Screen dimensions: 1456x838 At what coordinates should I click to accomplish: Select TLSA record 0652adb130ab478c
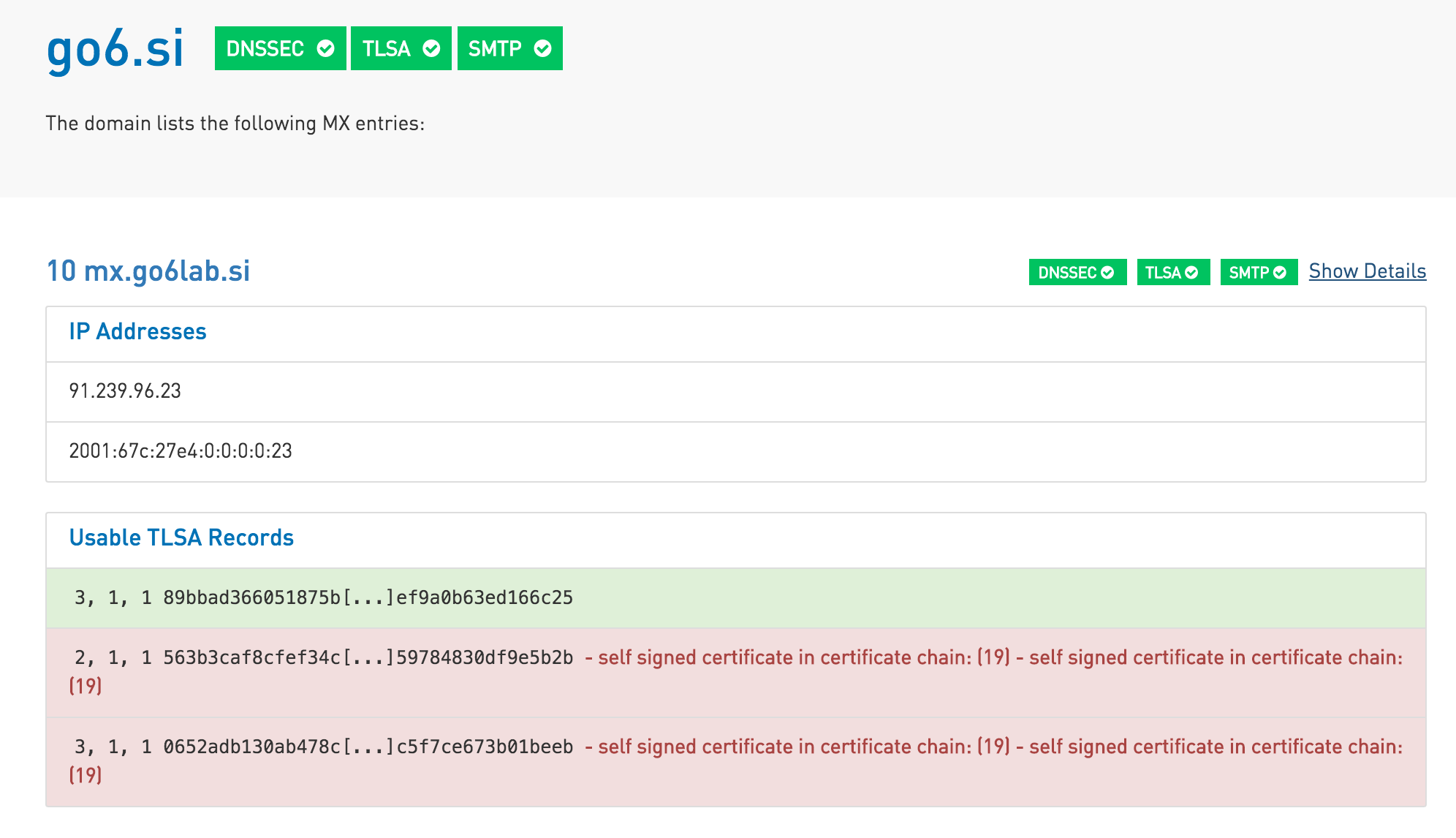click(x=736, y=762)
